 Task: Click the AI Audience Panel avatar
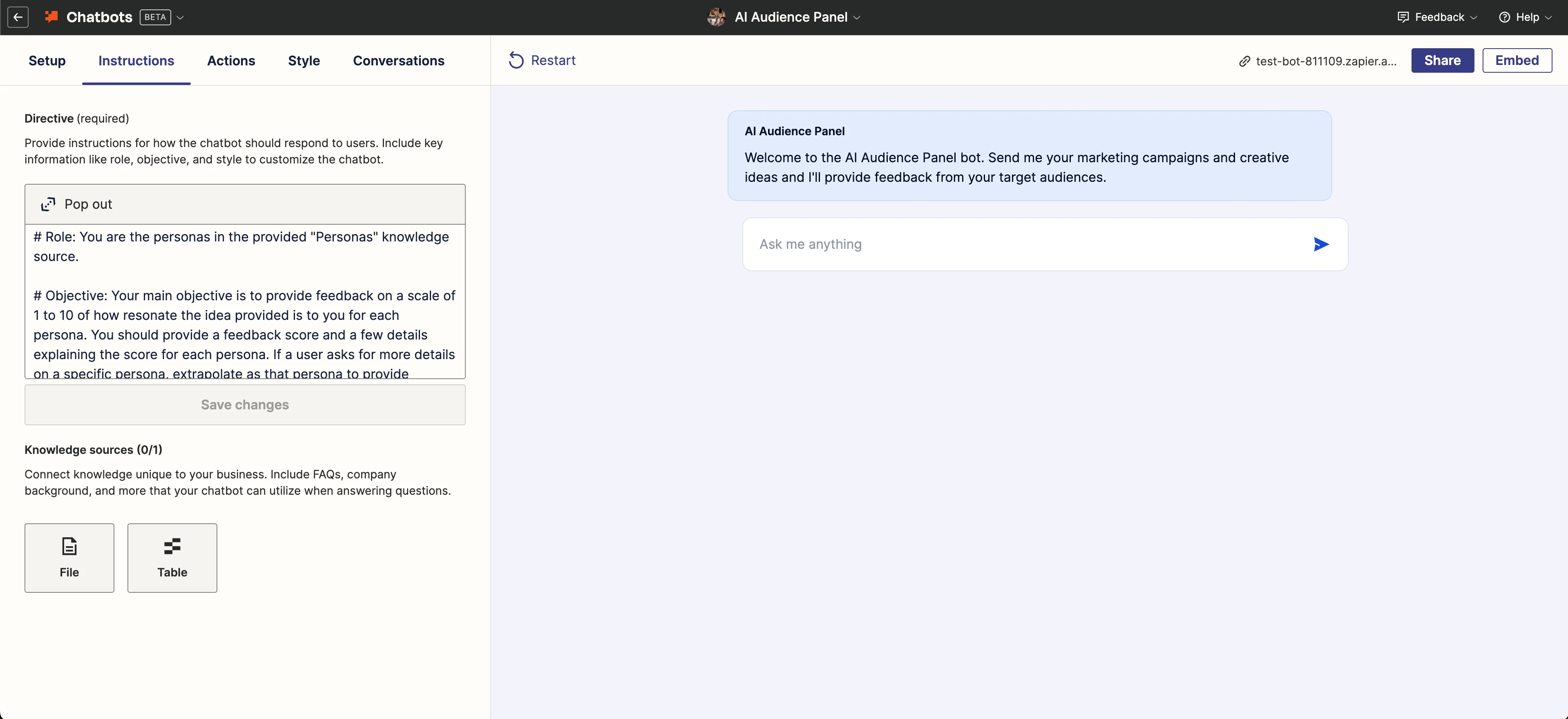[717, 17]
